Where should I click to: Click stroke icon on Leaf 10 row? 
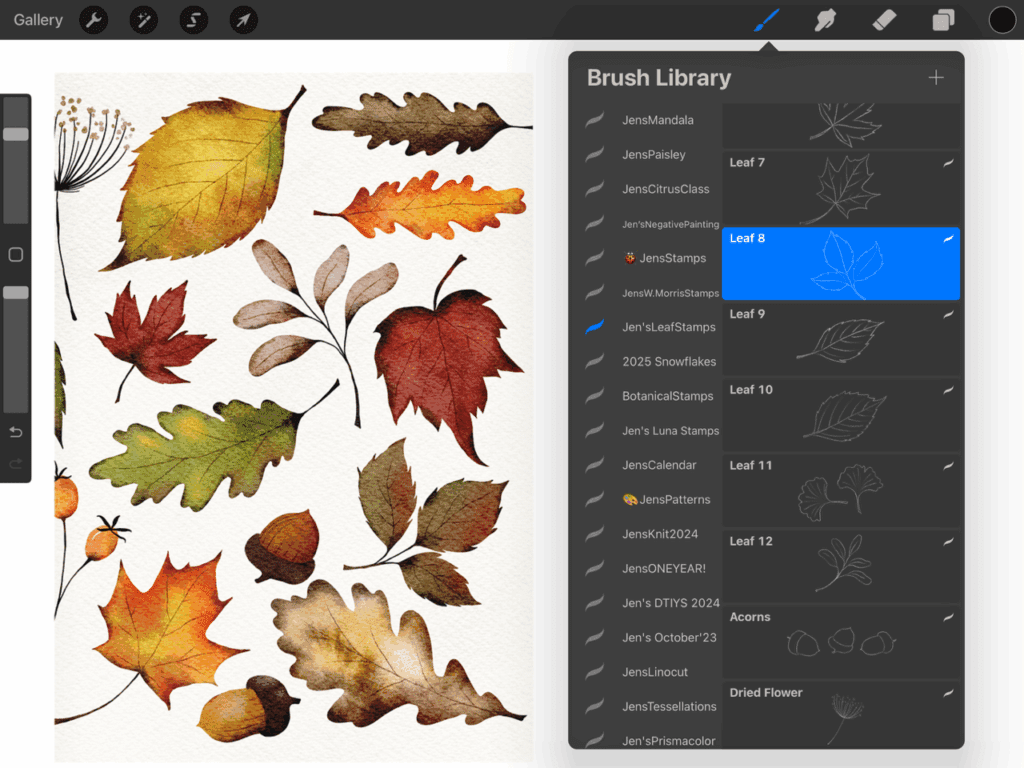tap(948, 391)
